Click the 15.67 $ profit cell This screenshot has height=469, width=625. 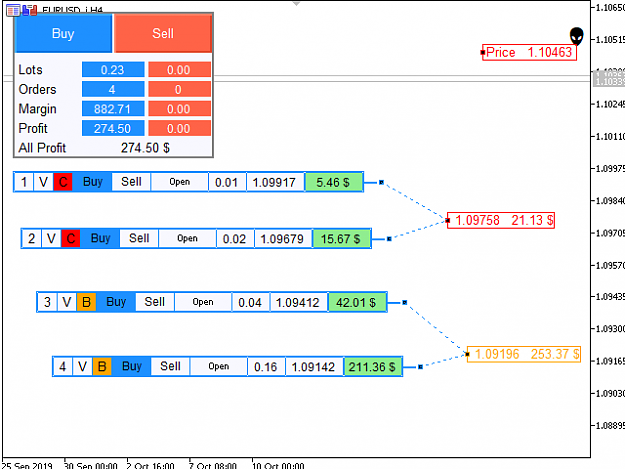point(341,239)
